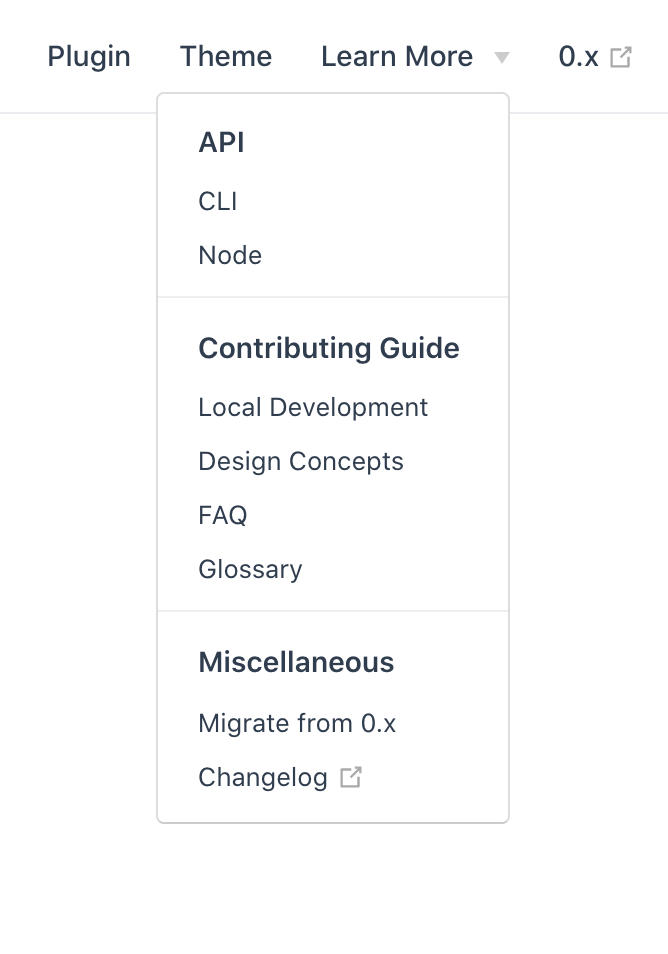Open the Design Concepts page
Viewport: 668px width, 954px height.
click(x=301, y=461)
